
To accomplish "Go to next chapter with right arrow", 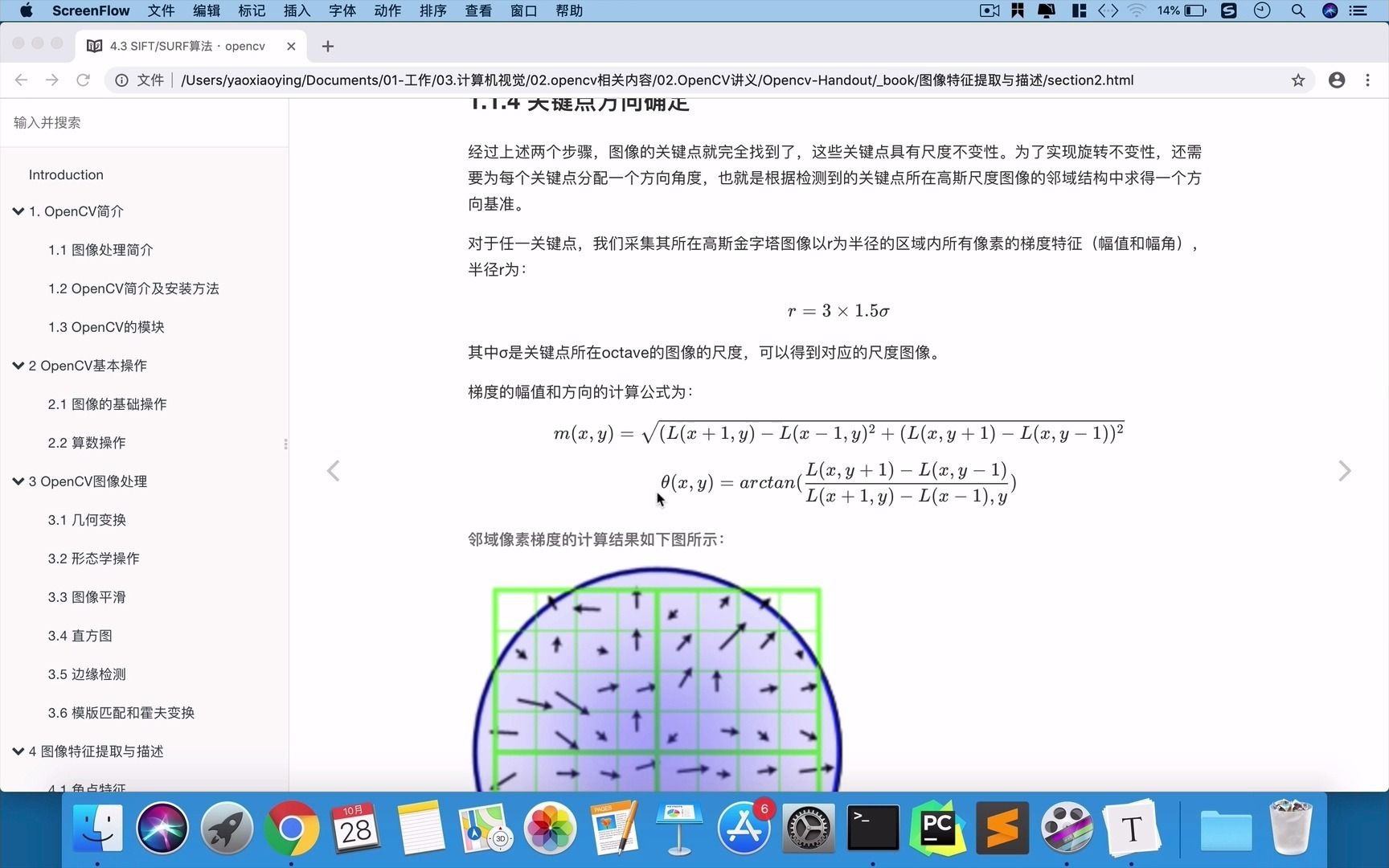I will [1345, 471].
